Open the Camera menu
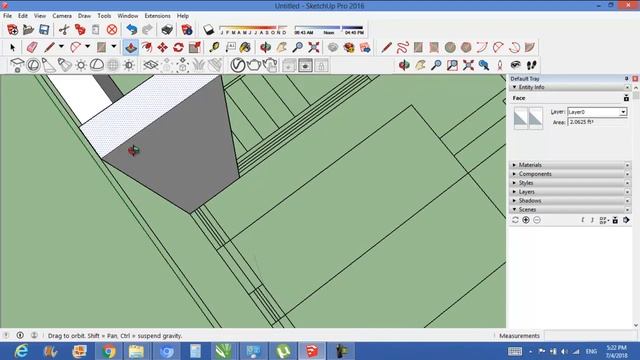Viewport: 640px width, 360px height. [62, 16]
